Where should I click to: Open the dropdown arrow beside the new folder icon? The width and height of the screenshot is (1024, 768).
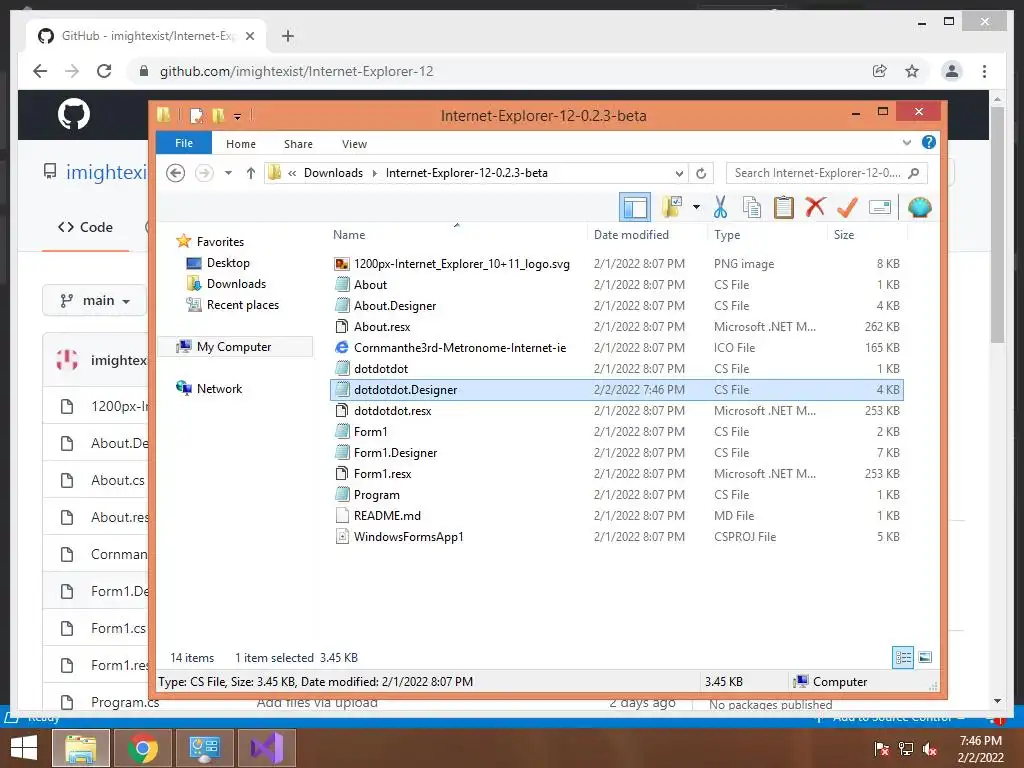coord(696,207)
